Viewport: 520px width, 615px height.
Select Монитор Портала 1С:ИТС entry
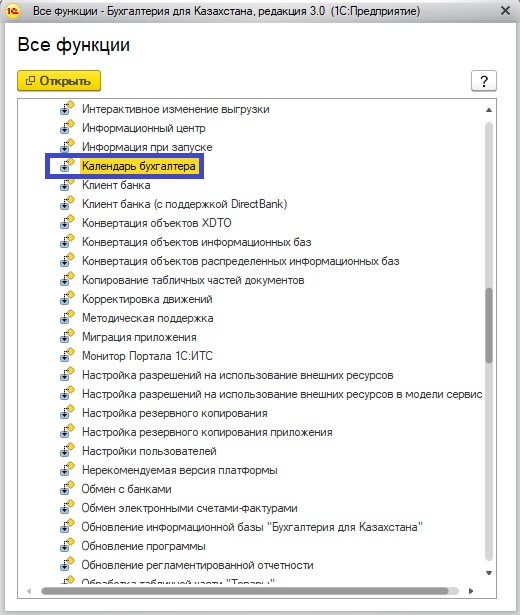coord(147,356)
